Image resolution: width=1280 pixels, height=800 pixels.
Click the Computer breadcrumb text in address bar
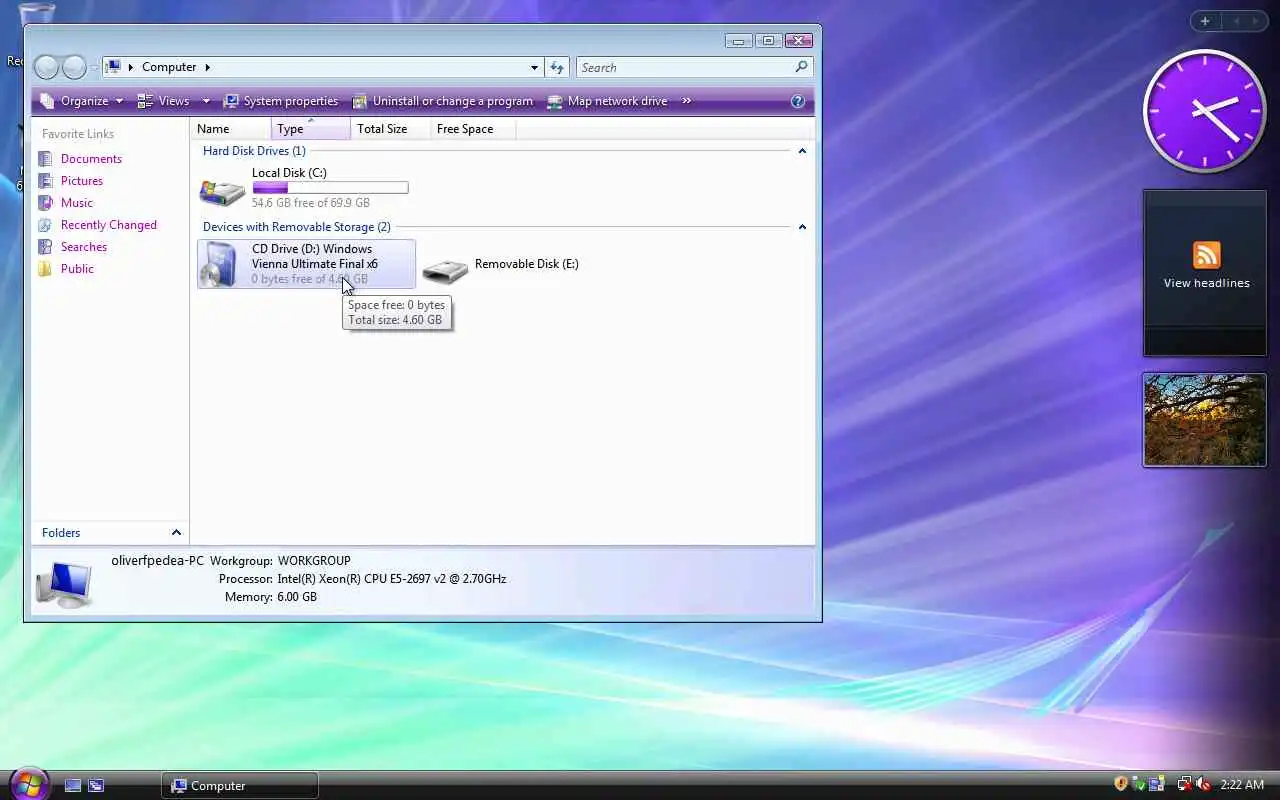pyautogui.click(x=169, y=67)
